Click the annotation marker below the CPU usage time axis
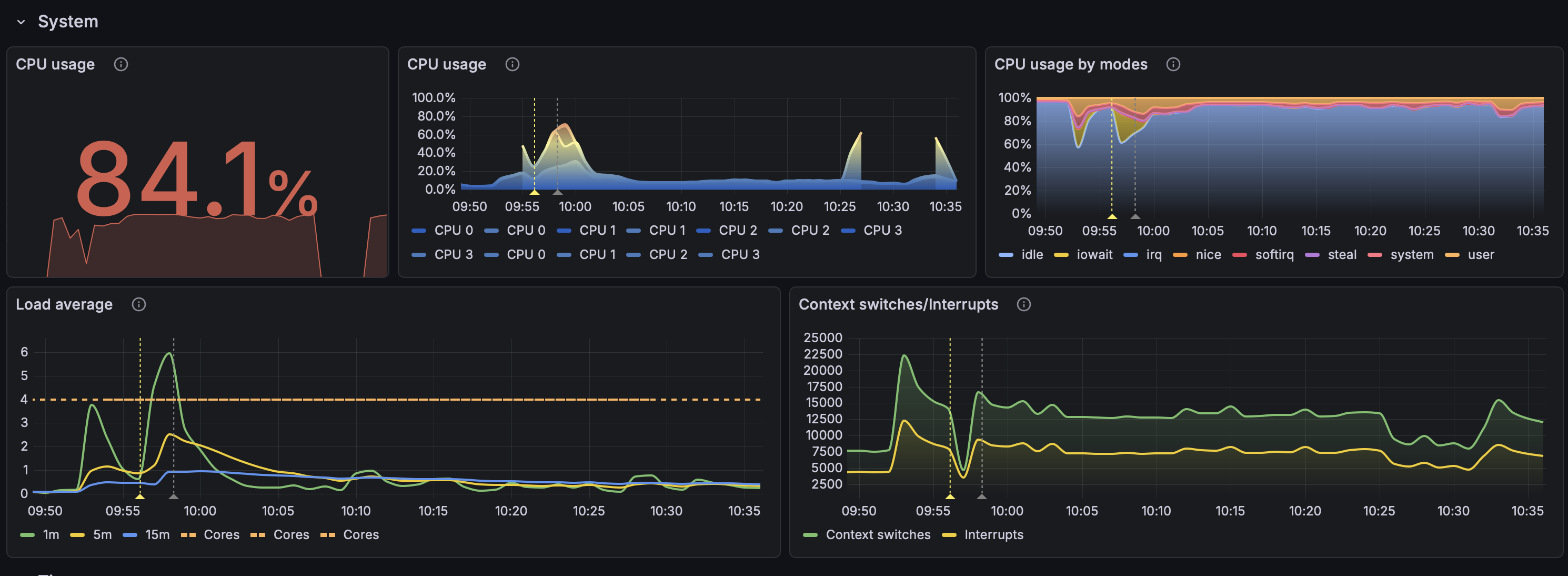This screenshot has height=576, width=1568. coord(535,194)
